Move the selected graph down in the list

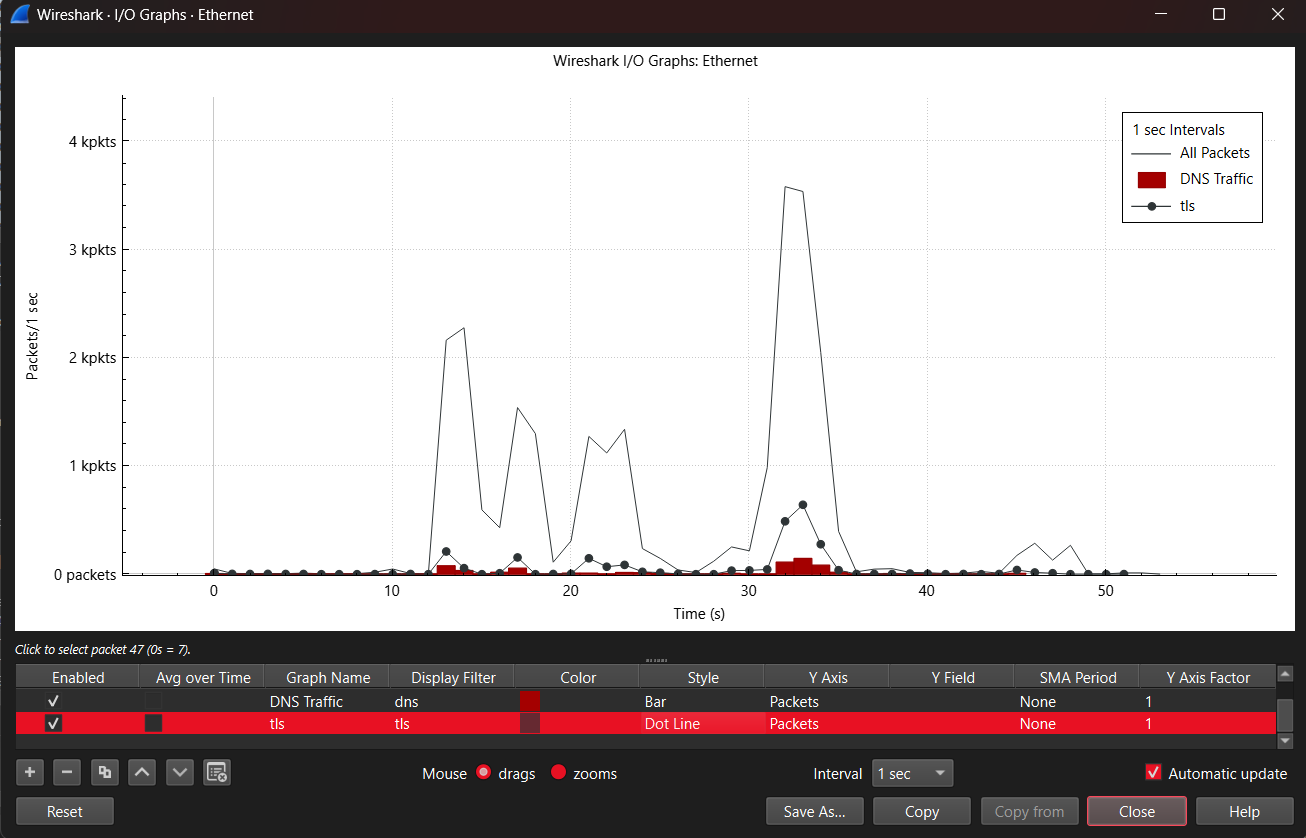(179, 773)
